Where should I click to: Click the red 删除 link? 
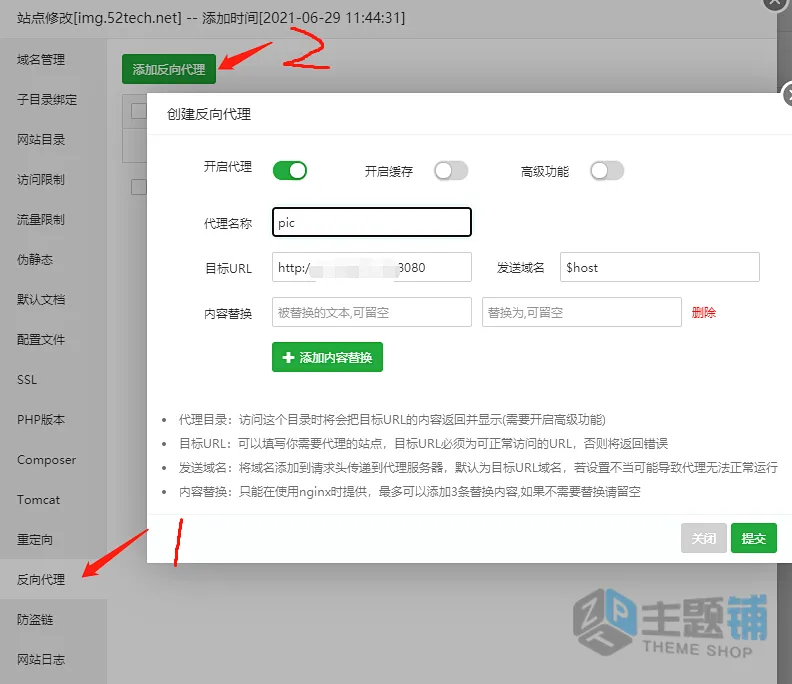tap(704, 312)
